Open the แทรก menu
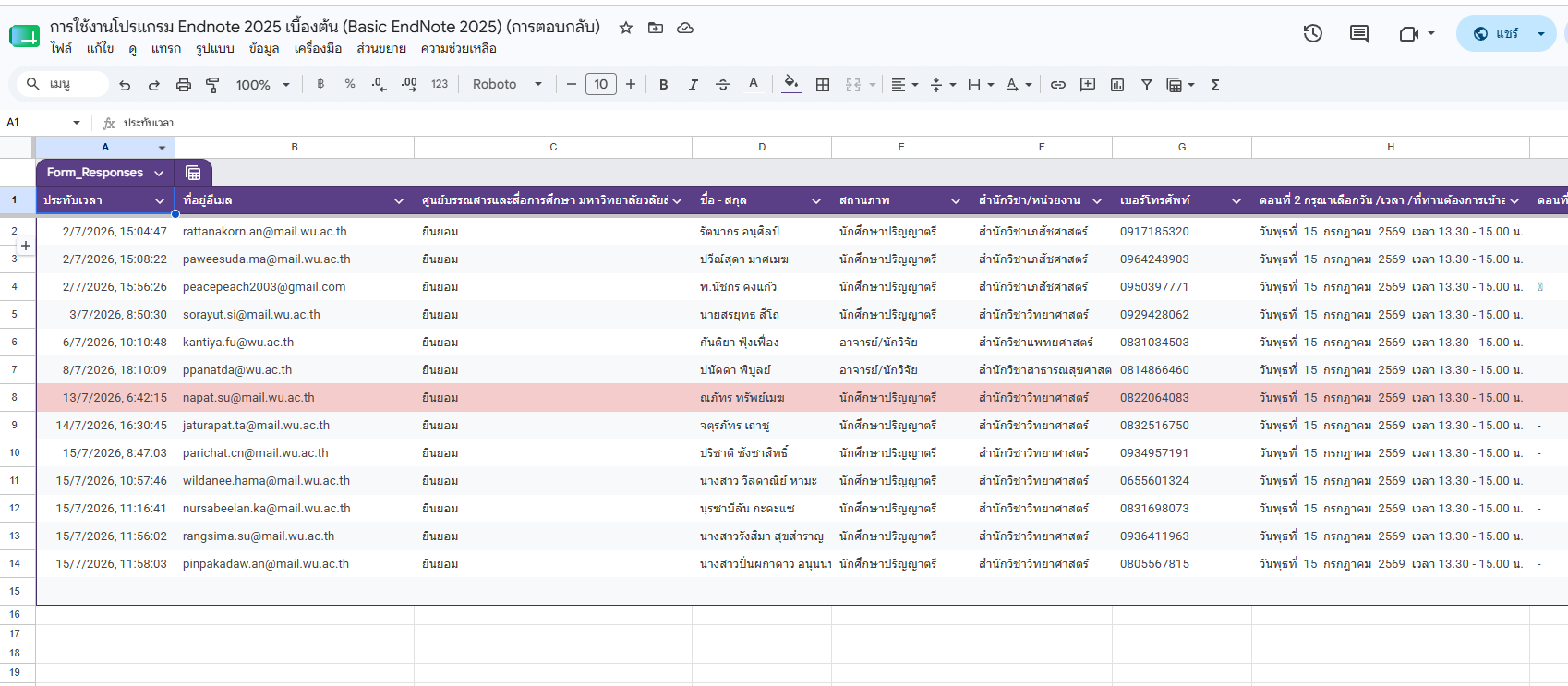Image resolution: width=1568 pixels, height=686 pixels. (166, 49)
